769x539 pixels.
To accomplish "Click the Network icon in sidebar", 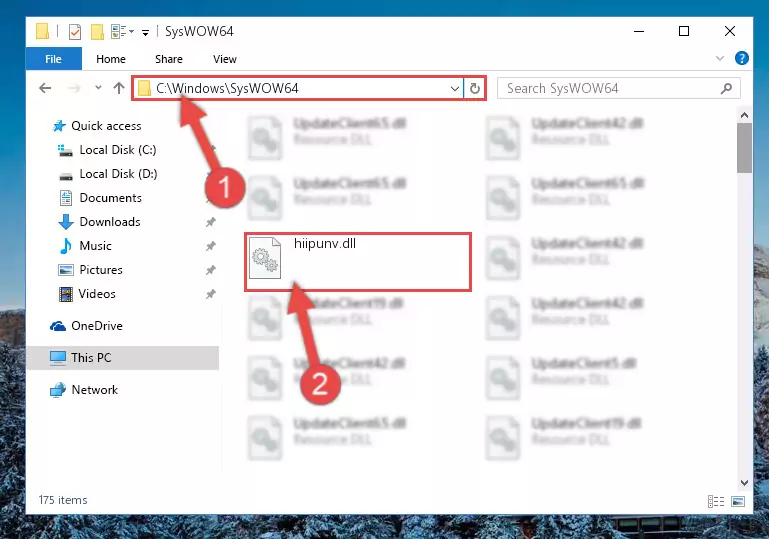I will [58, 390].
